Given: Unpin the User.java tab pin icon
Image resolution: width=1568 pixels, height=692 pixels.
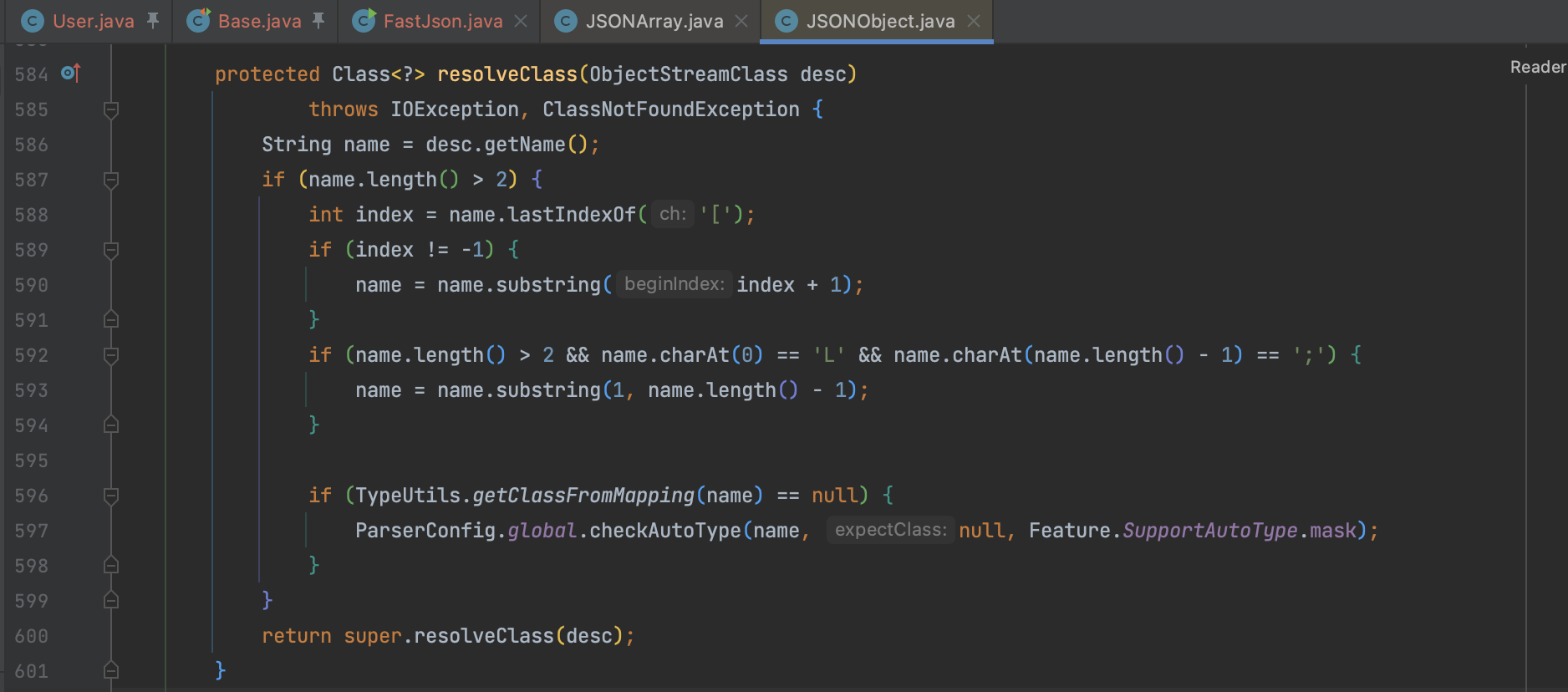Looking at the screenshot, I should [x=153, y=20].
